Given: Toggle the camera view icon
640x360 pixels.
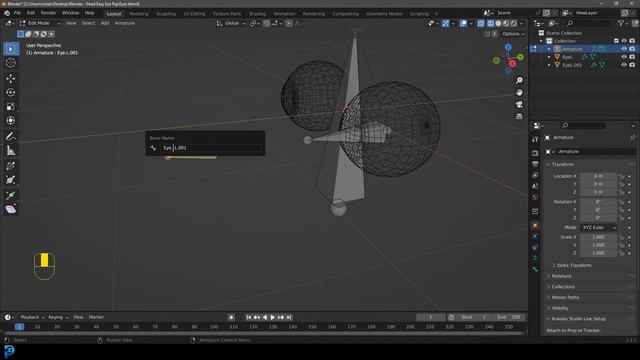Looking at the screenshot, I should point(519,104).
